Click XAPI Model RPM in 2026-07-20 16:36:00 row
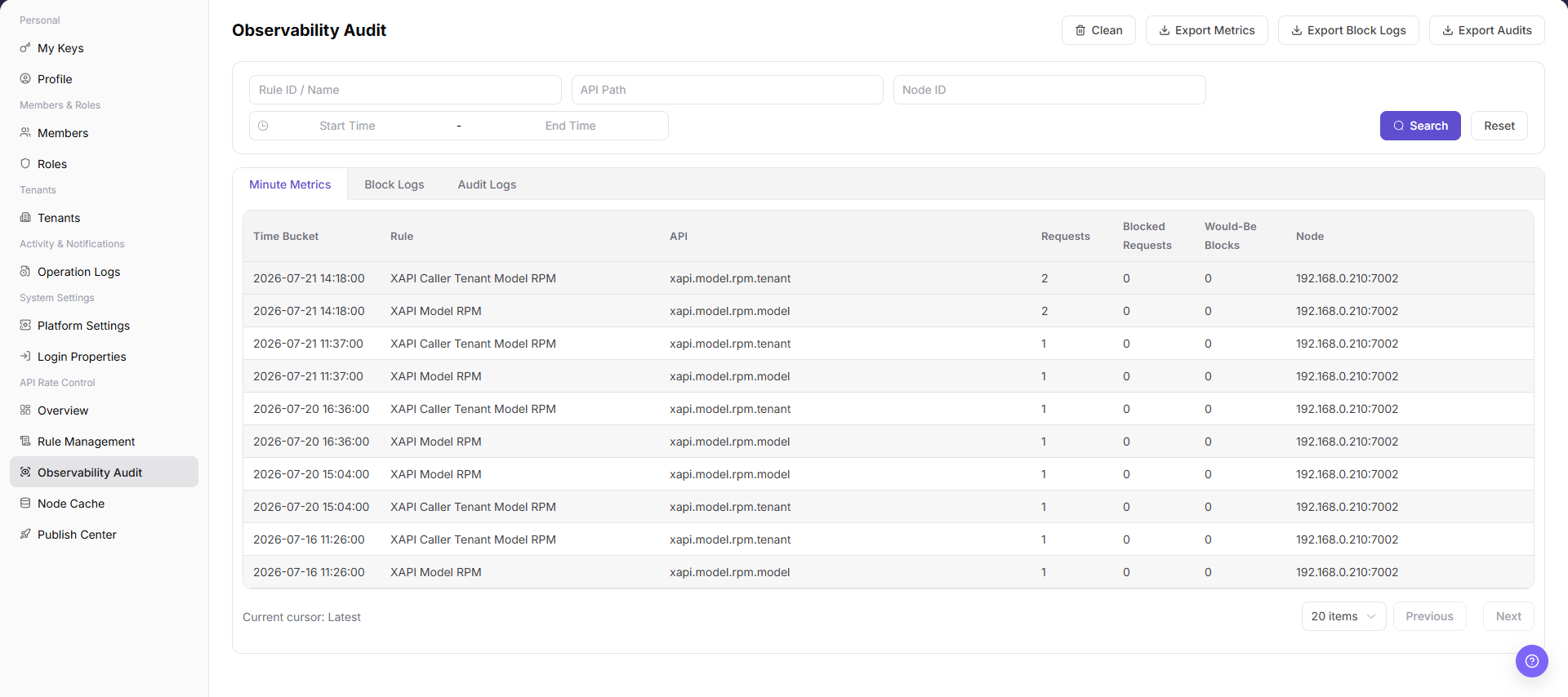1568x697 pixels. point(436,442)
